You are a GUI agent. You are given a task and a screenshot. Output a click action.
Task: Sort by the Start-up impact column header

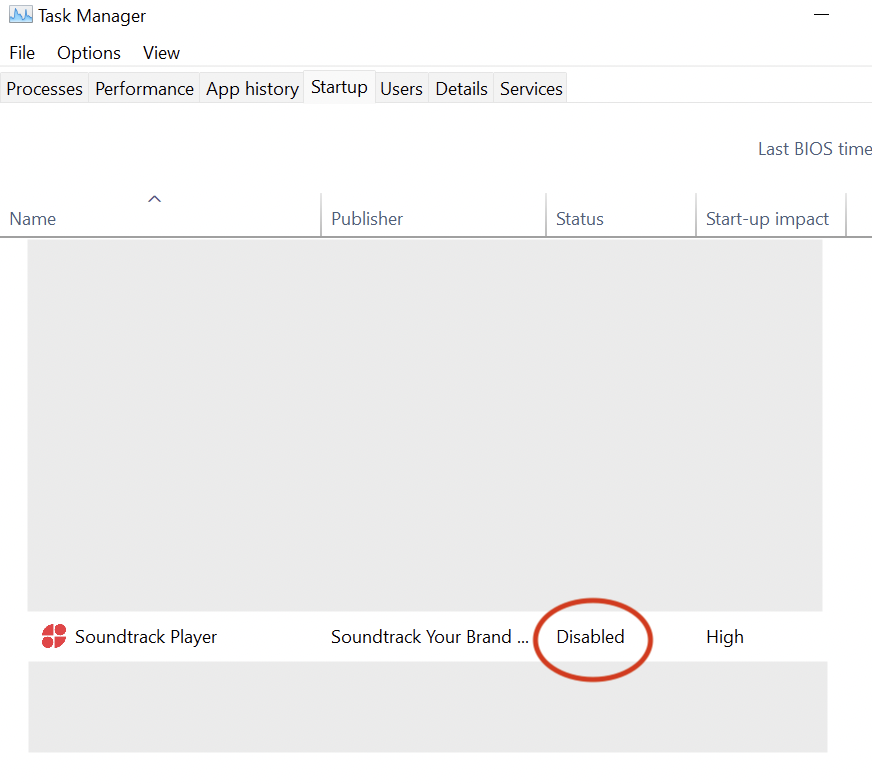(771, 216)
